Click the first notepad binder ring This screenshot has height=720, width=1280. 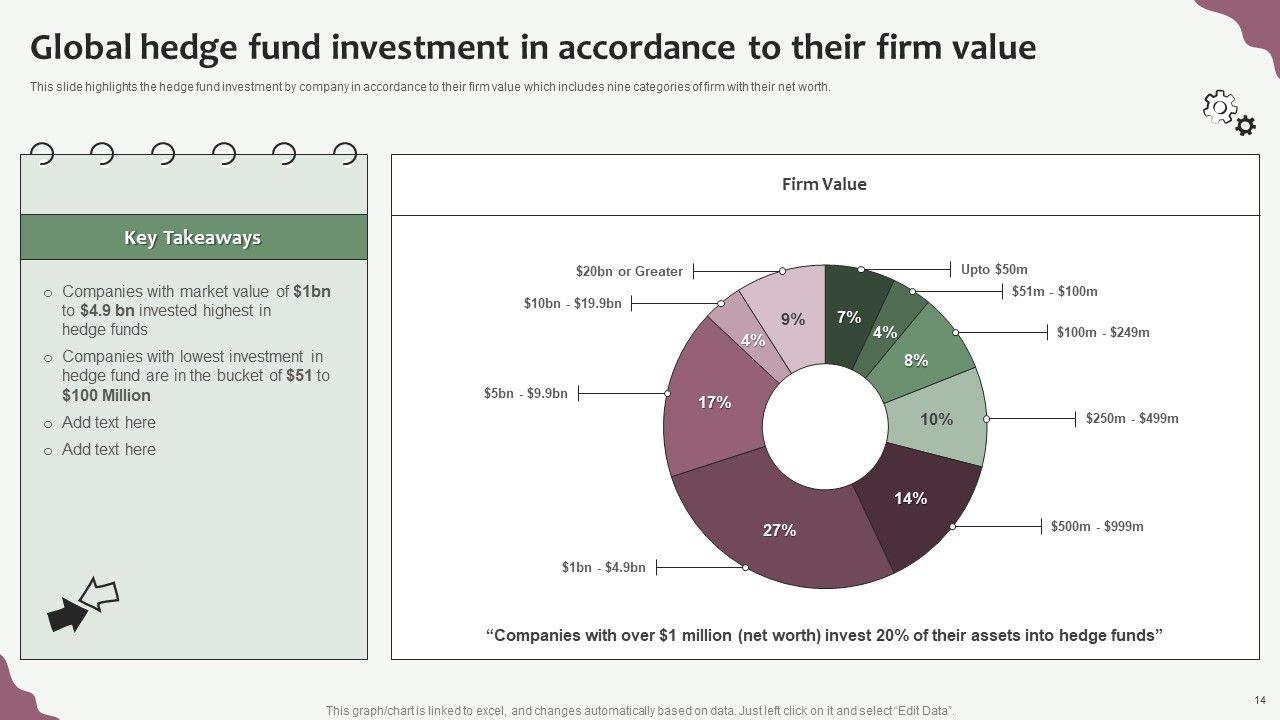pos(42,154)
